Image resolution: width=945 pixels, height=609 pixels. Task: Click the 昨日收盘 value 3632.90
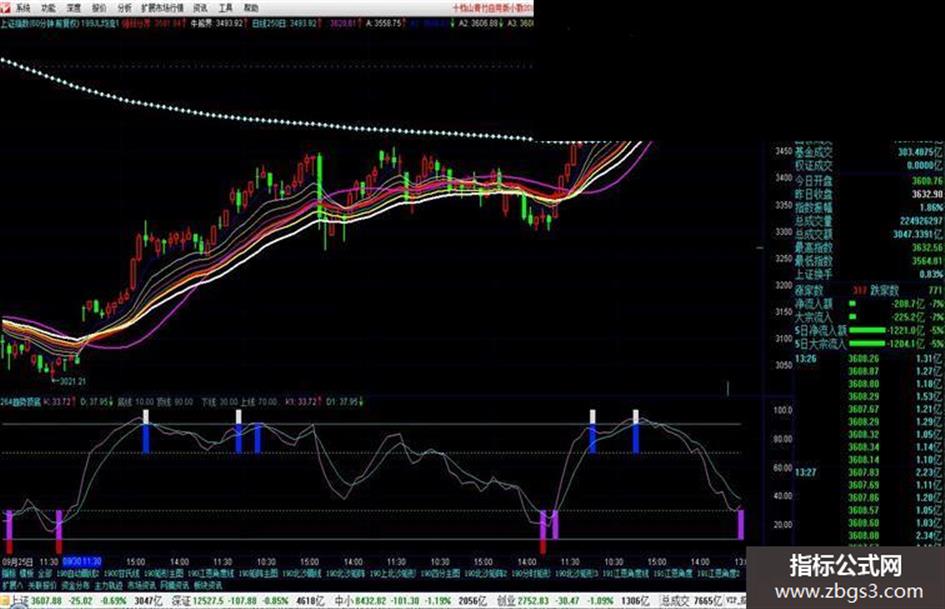pos(927,194)
